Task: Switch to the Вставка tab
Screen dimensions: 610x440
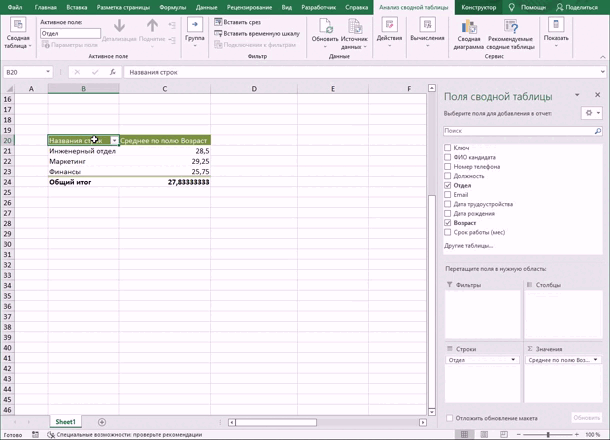Action: [77, 7]
